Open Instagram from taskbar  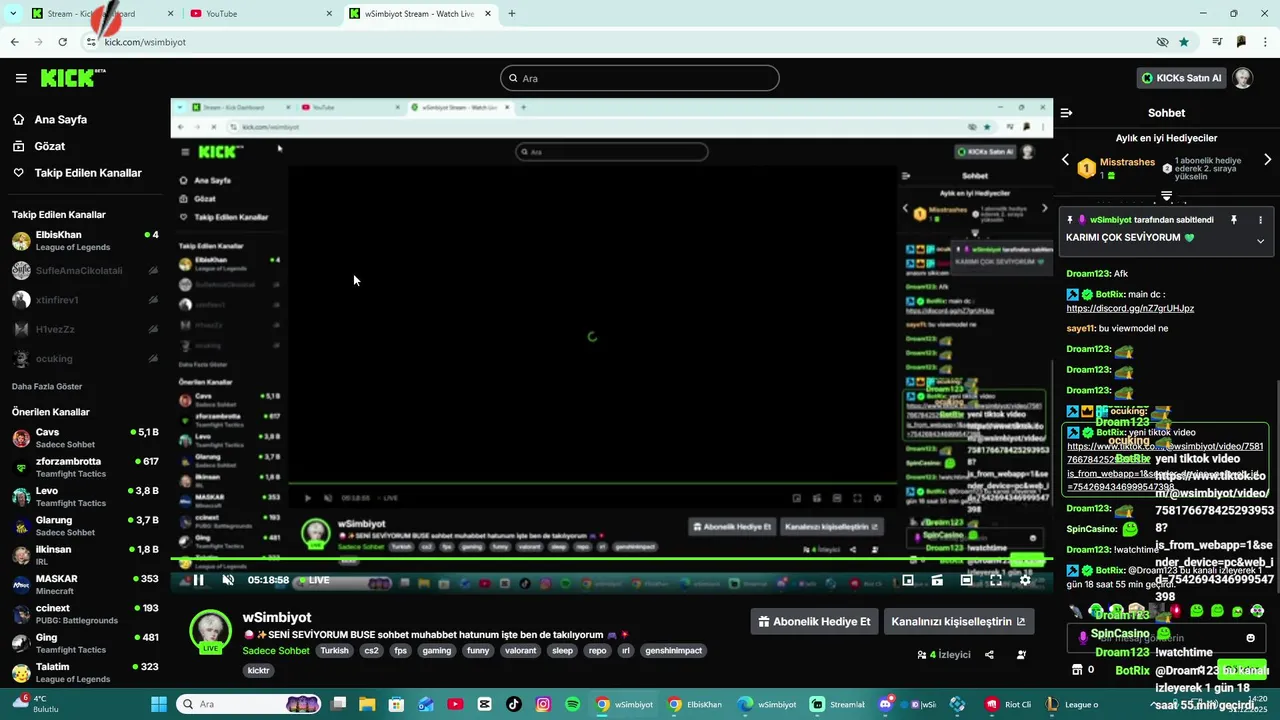543,704
